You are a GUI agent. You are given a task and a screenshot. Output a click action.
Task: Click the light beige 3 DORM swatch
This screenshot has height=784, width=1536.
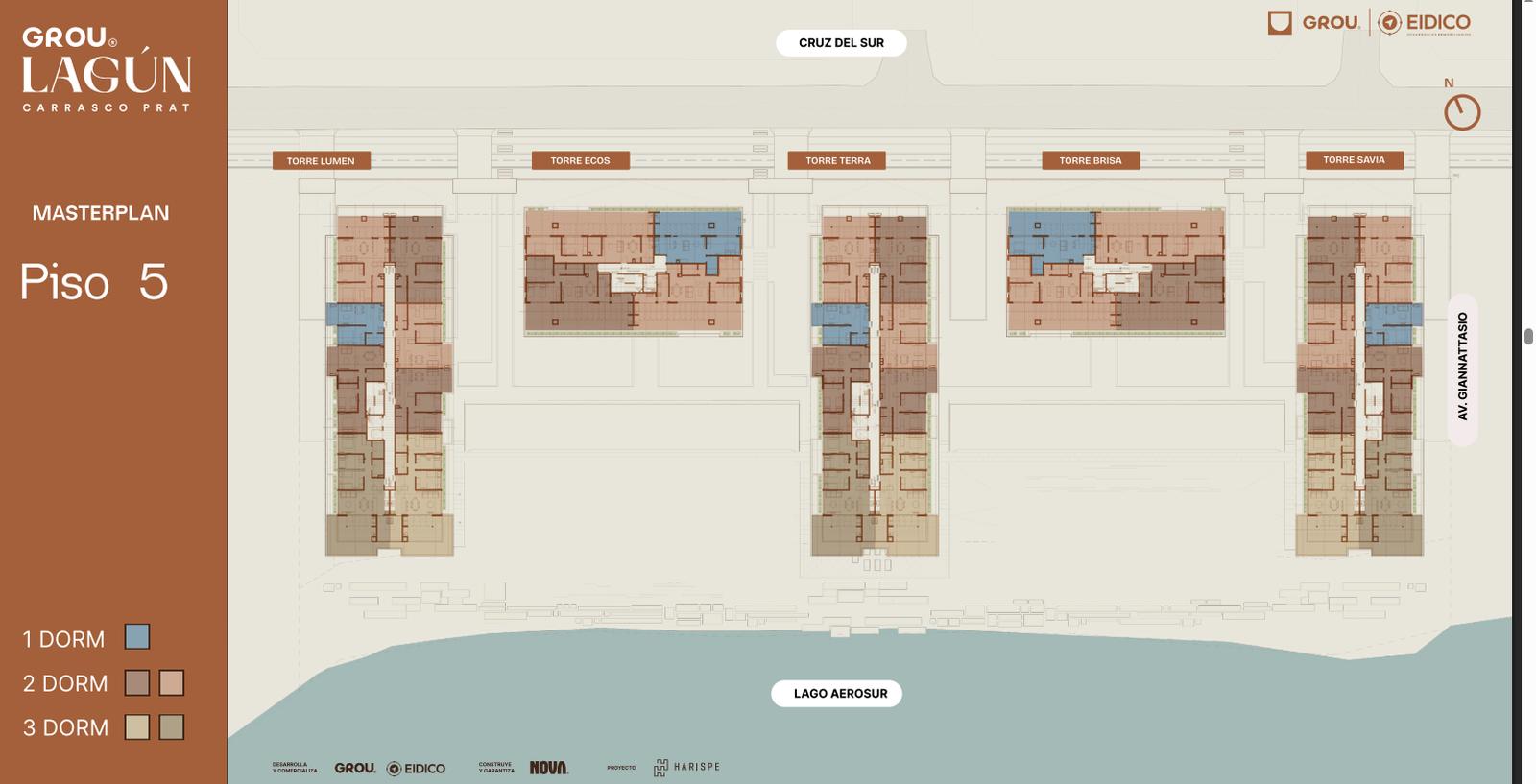[x=137, y=727]
